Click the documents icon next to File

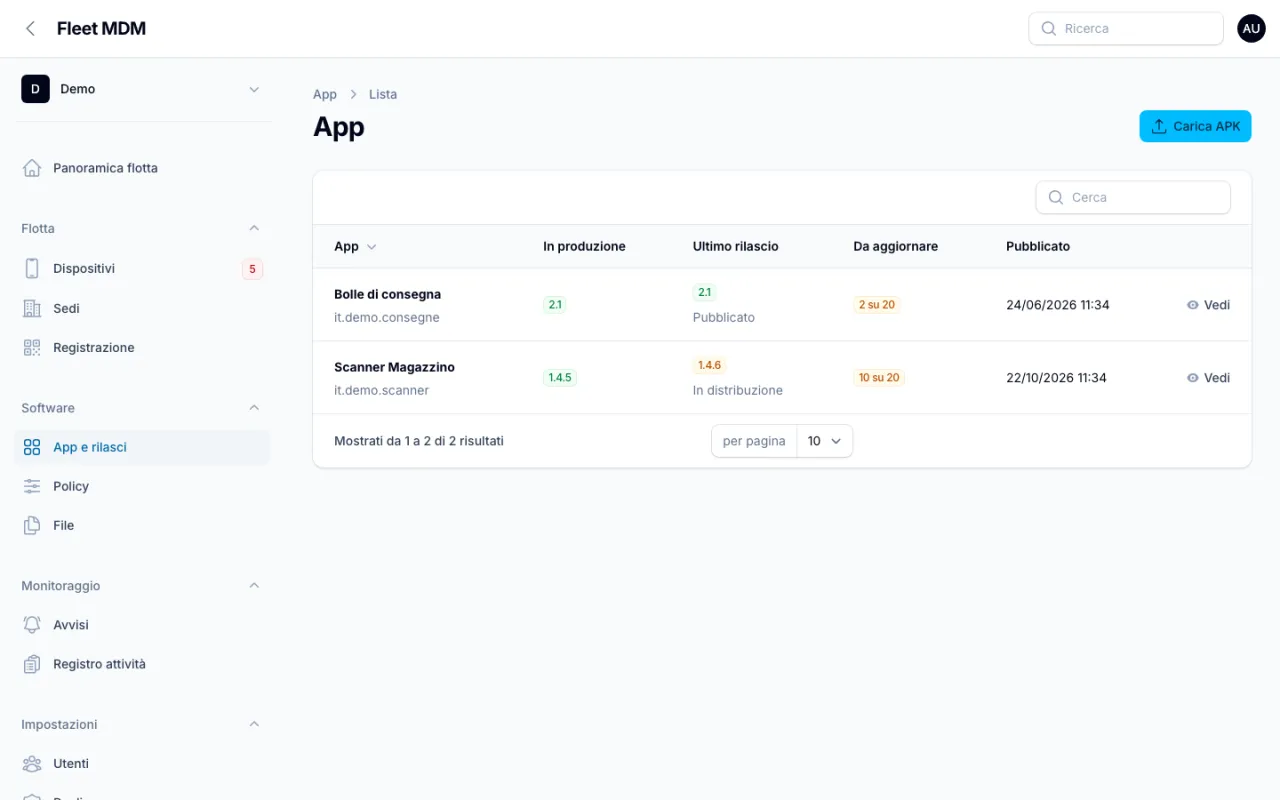(x=32, y=525)
